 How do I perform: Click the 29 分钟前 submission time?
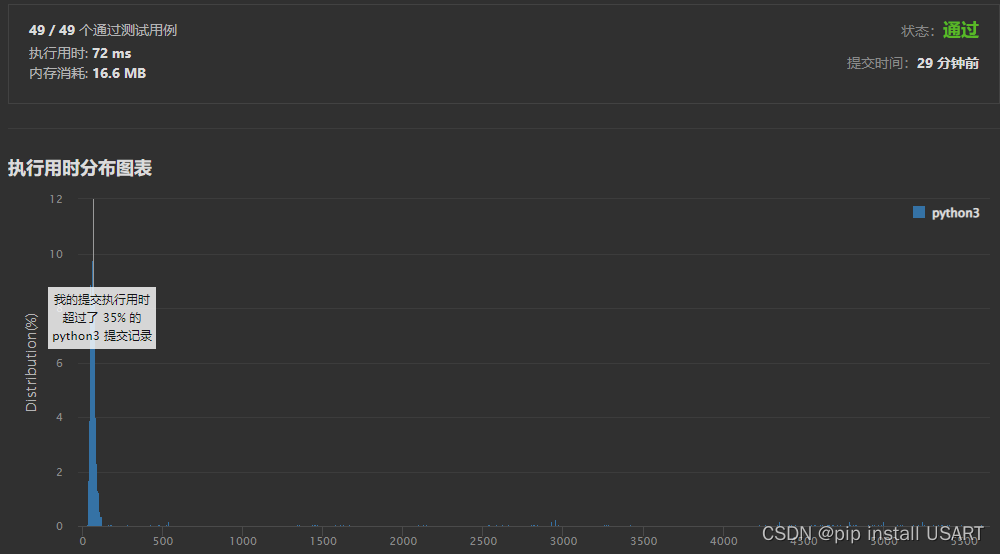(947, 63)
